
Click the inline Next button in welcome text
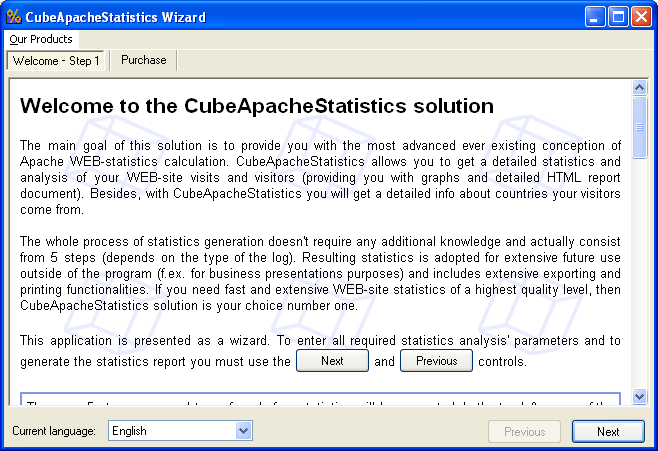click(332, 361)
